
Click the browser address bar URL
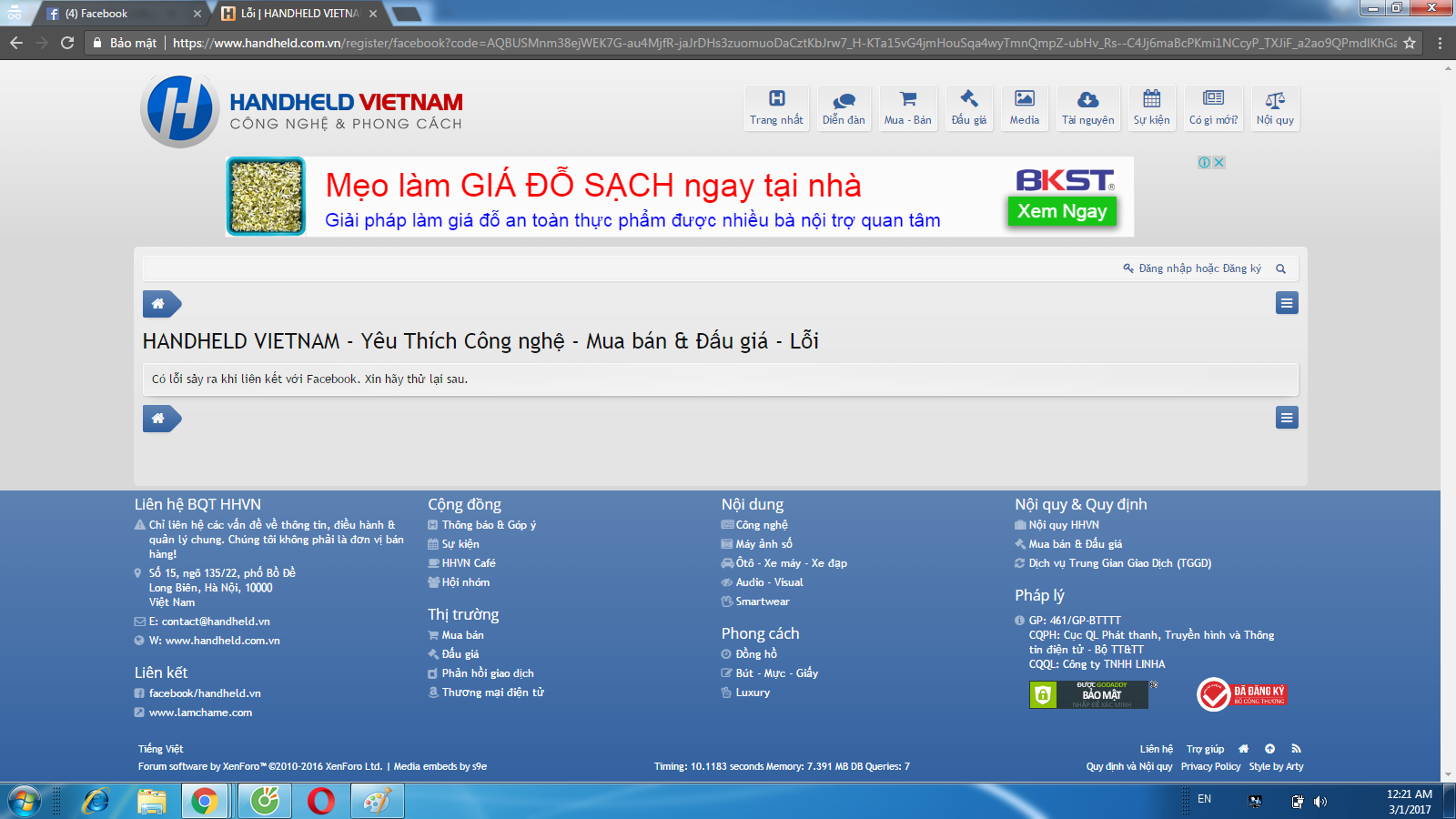click(783, 43)
